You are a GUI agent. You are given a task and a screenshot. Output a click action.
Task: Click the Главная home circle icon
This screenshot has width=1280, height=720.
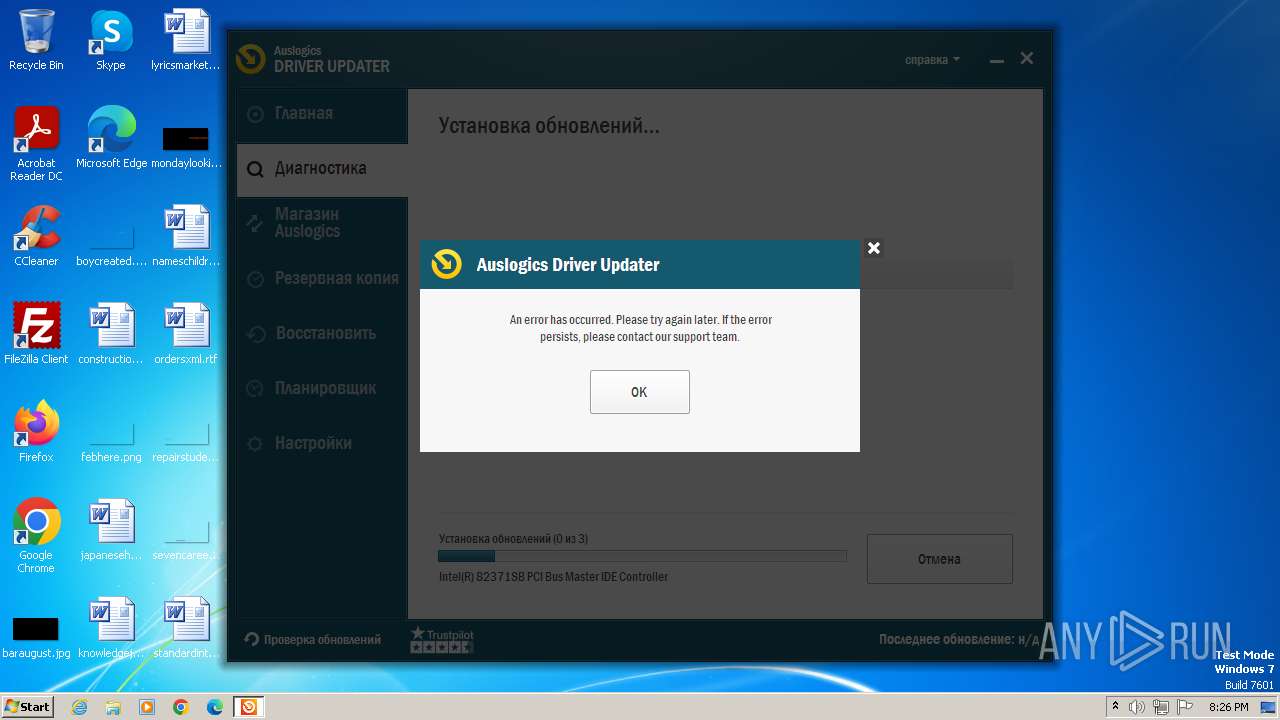tap(255, 114)
